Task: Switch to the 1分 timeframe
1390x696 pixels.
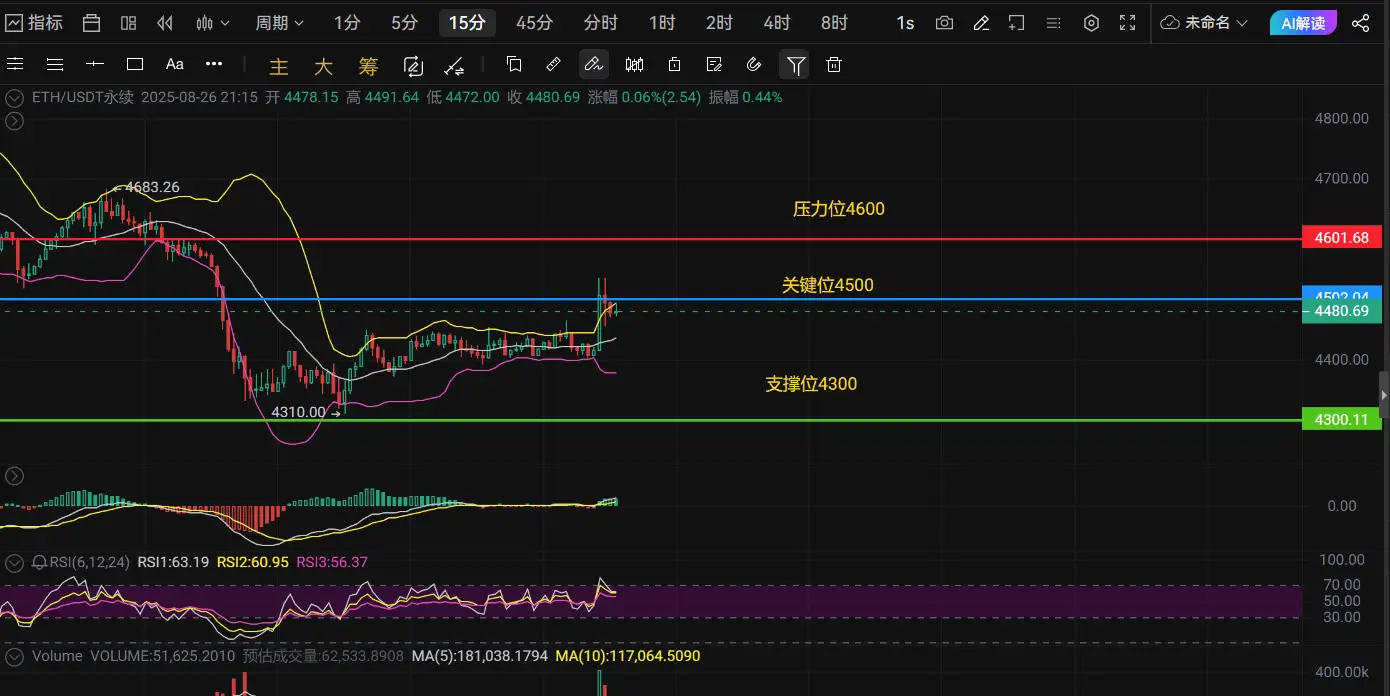Action: point(347,23)
